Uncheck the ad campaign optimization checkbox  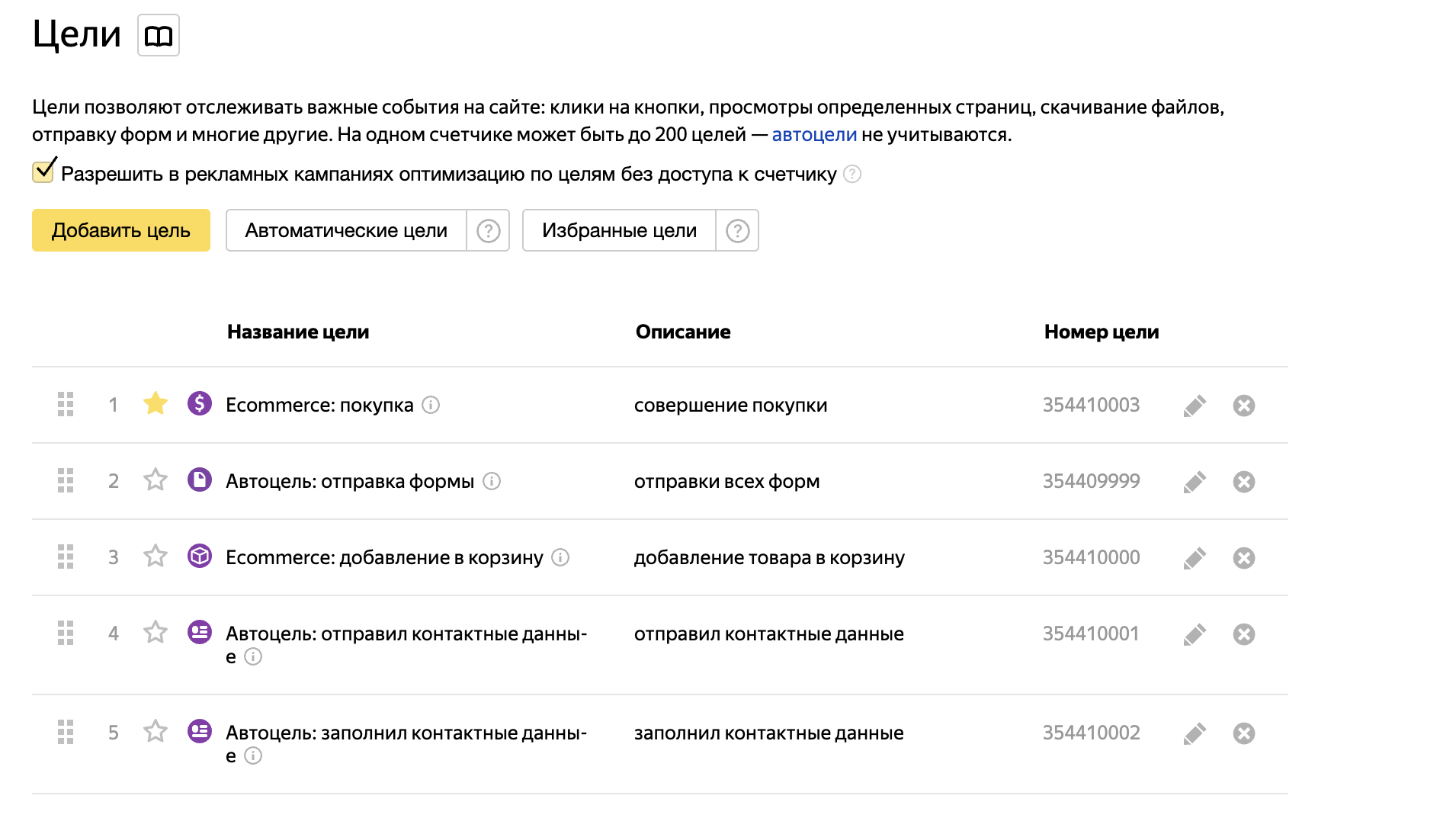point(43,172)
